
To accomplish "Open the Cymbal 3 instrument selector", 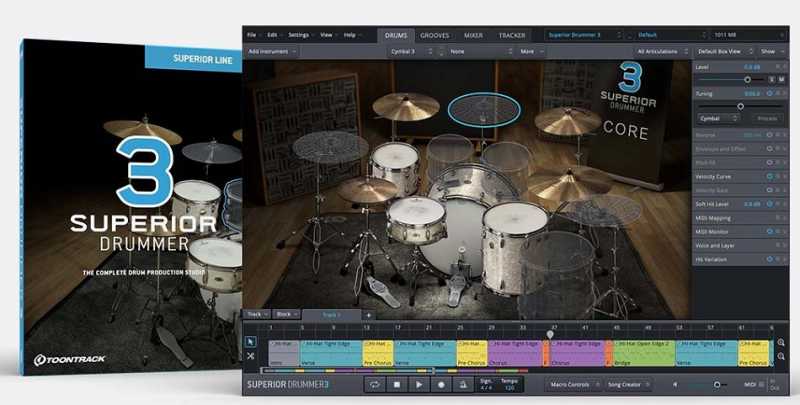I will [x=411, y=52].
